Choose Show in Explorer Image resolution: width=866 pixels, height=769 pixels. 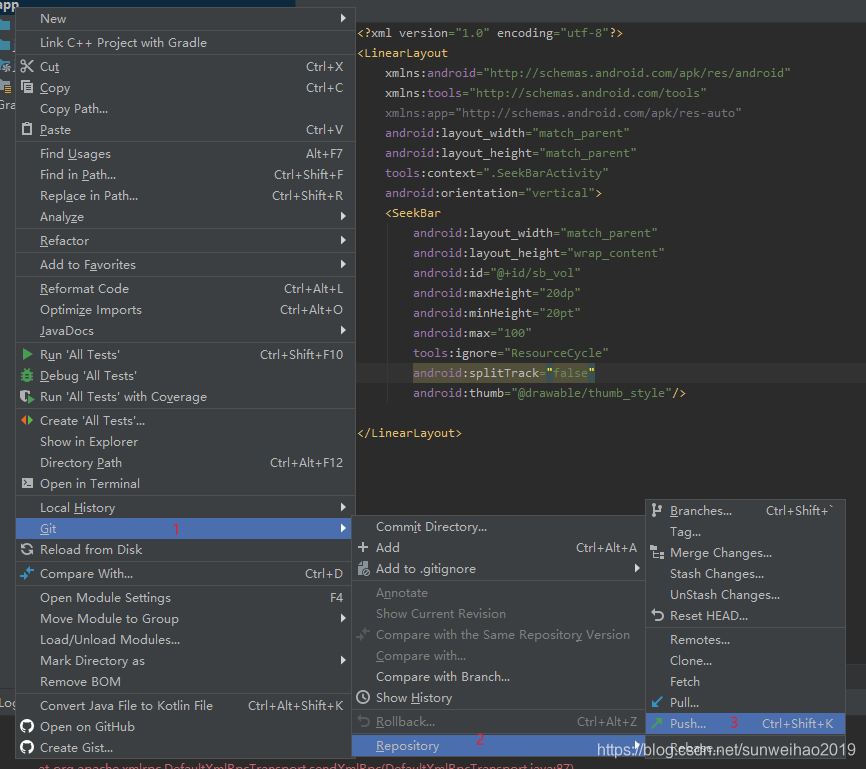(x=185, y=441)
